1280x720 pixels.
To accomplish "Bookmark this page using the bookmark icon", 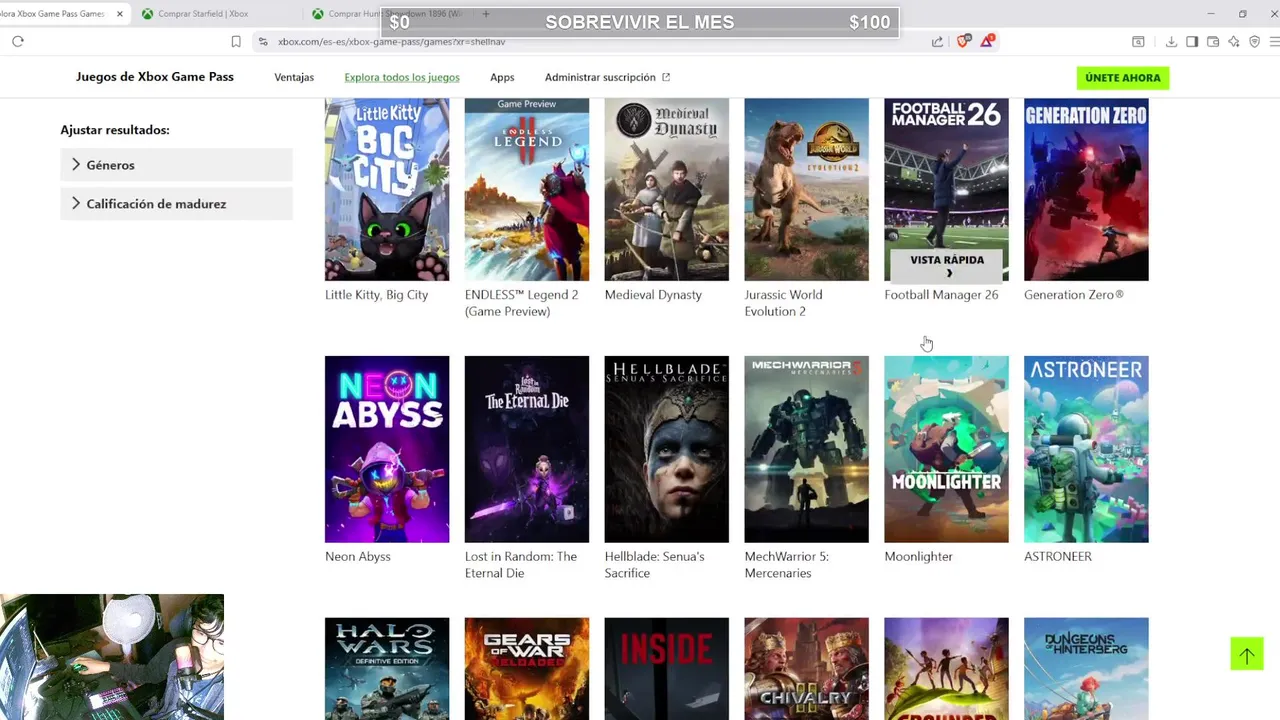I will tap(236, 41).
